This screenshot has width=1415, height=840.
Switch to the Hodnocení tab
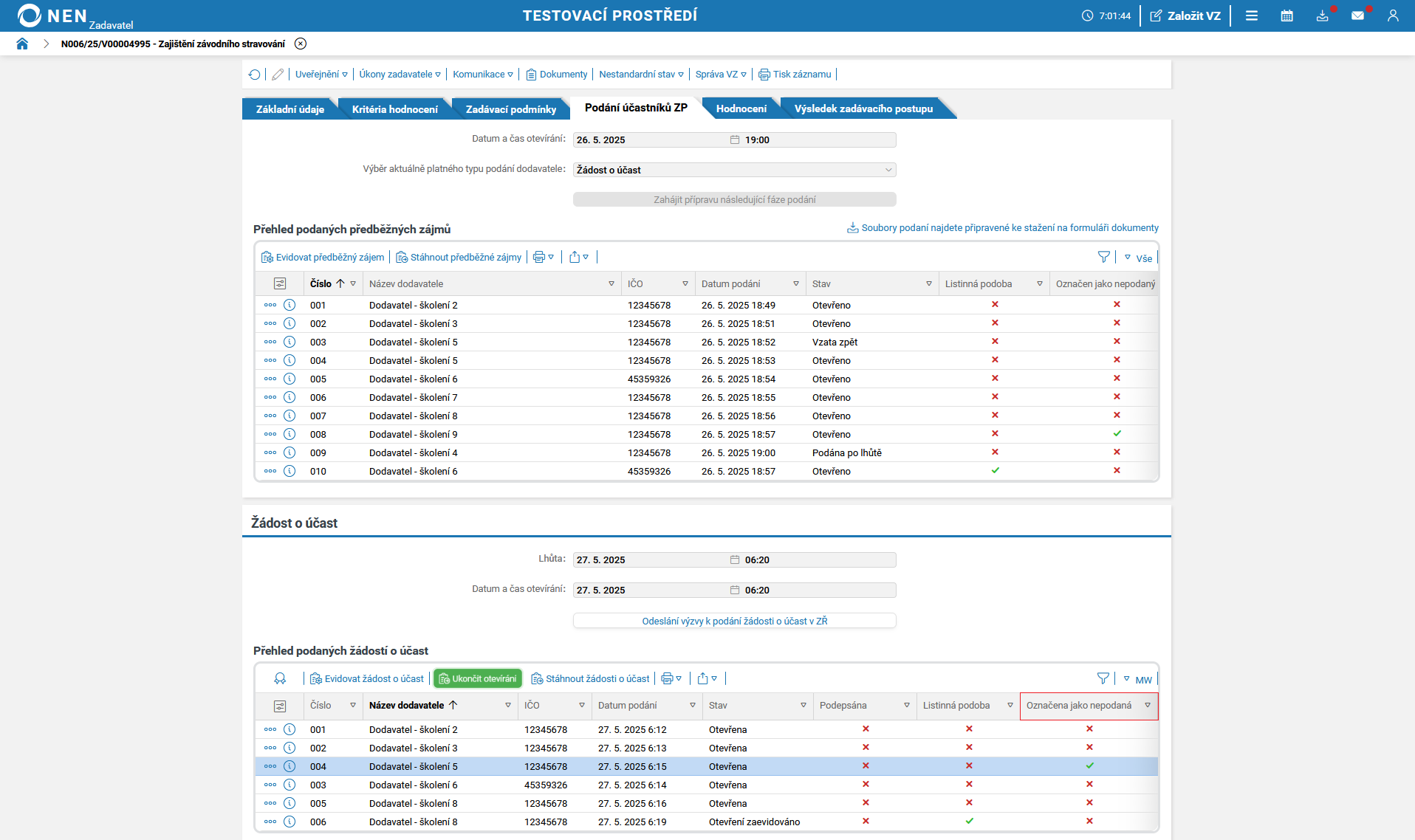coord(741,109)
